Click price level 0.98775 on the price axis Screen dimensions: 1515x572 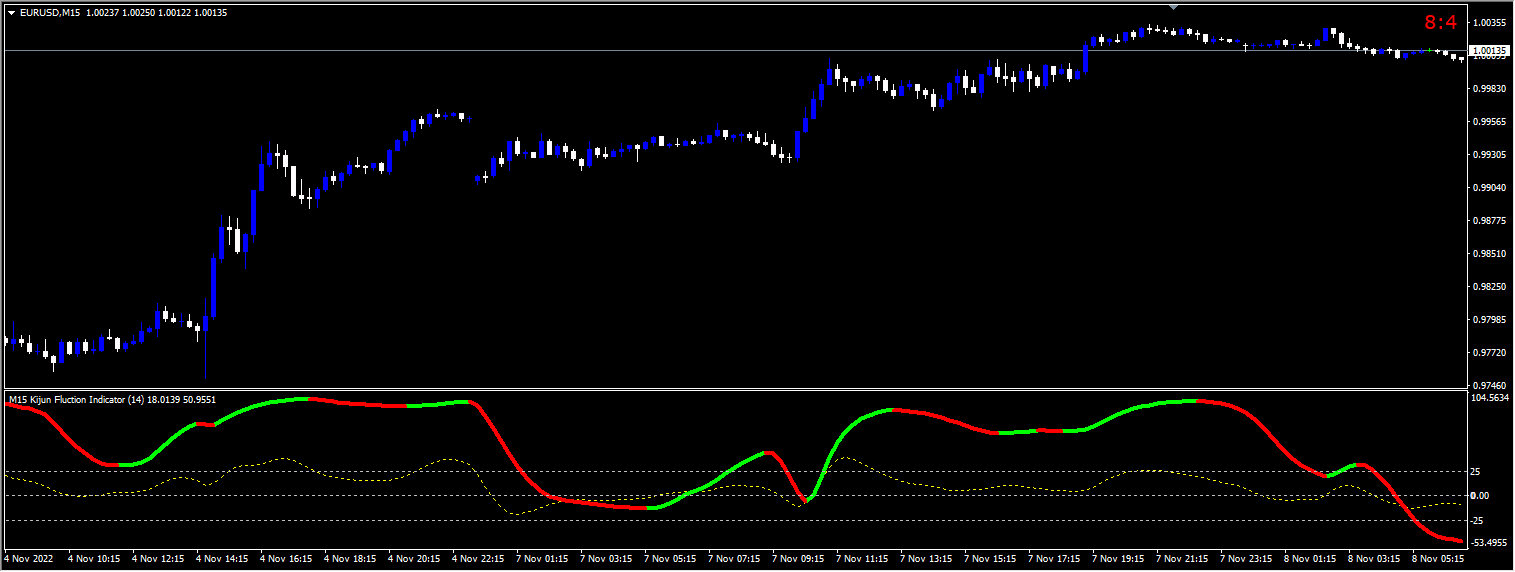1490,220
